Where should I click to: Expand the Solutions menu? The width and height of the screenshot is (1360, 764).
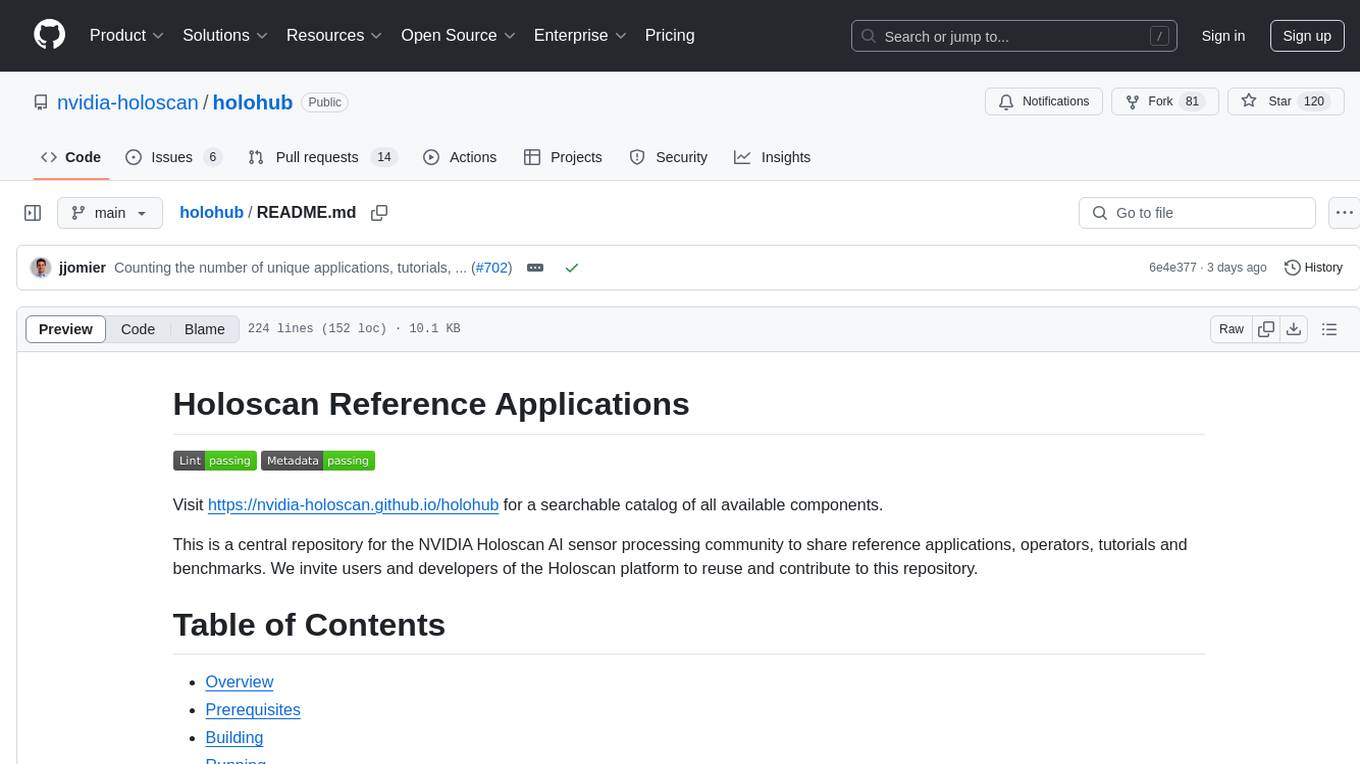pos(225,35)
